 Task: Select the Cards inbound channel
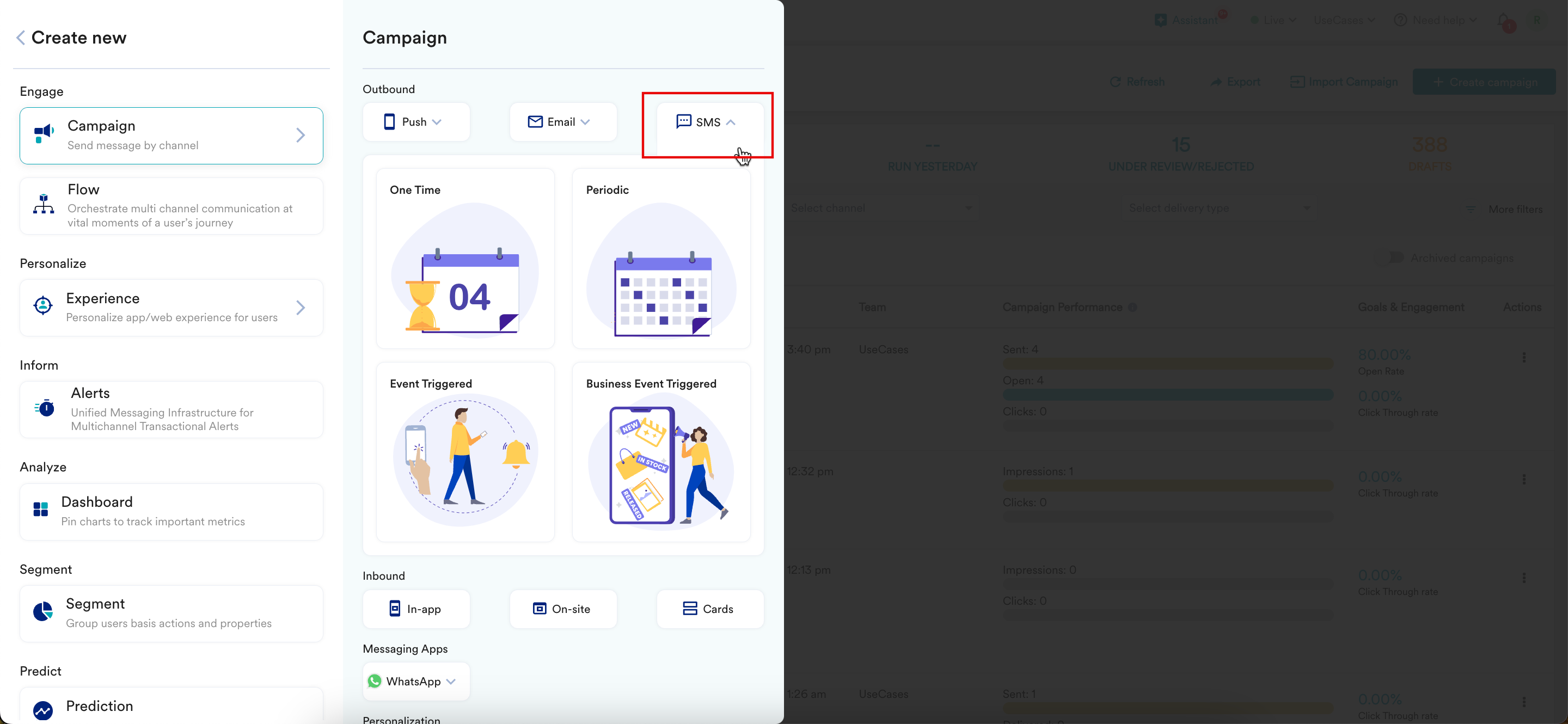click(x=709, y=609)
